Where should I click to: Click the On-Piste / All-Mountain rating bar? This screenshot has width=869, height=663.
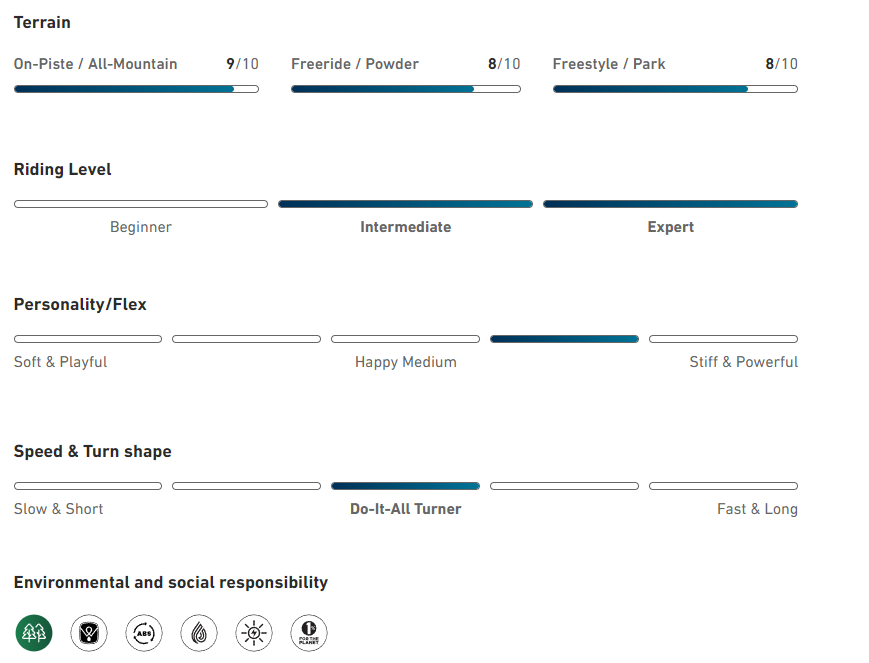(136, 89)
